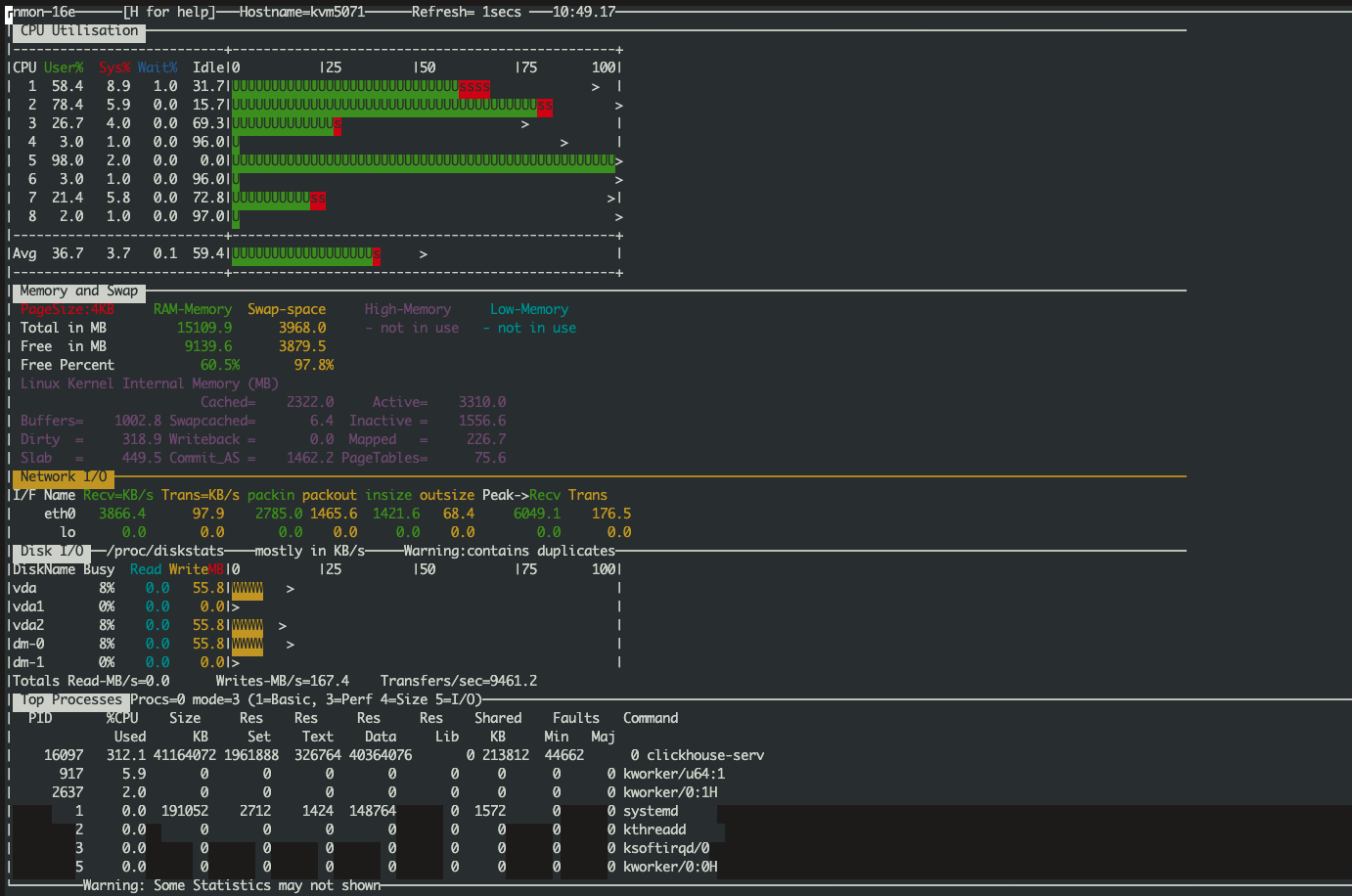Click the 'Network I/O' section header
Viewport: 1352px width, 896px height.
click(64, 477)
